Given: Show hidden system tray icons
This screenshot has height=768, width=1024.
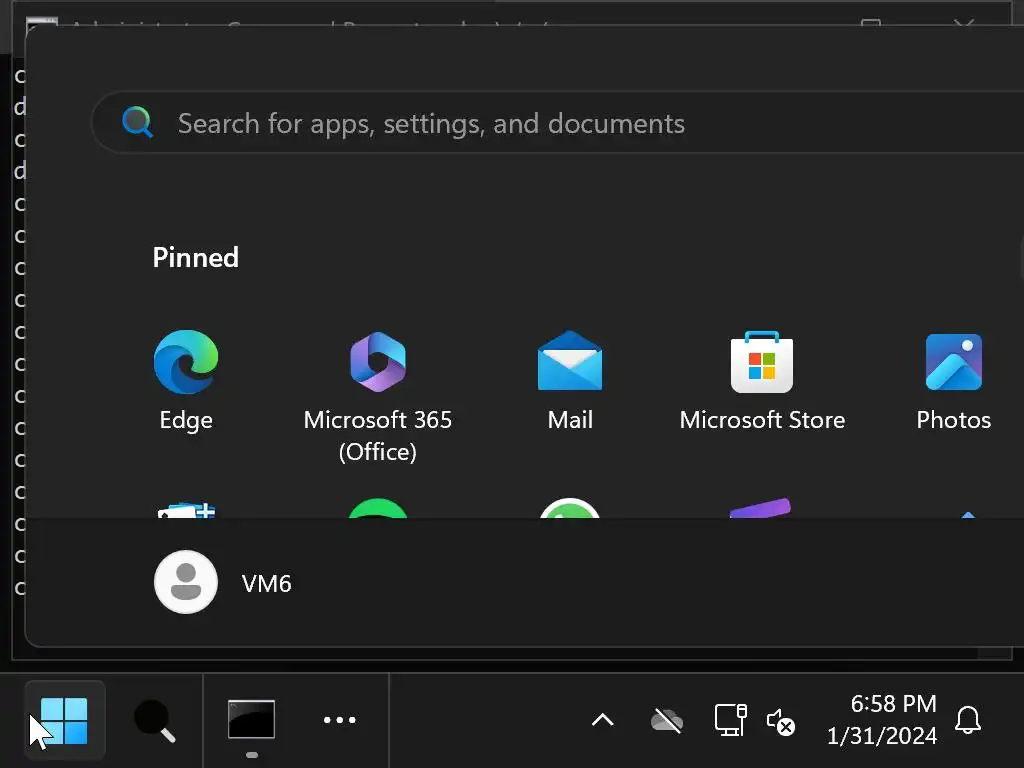Looking at the screenshot, I should [x=603, y=720].
